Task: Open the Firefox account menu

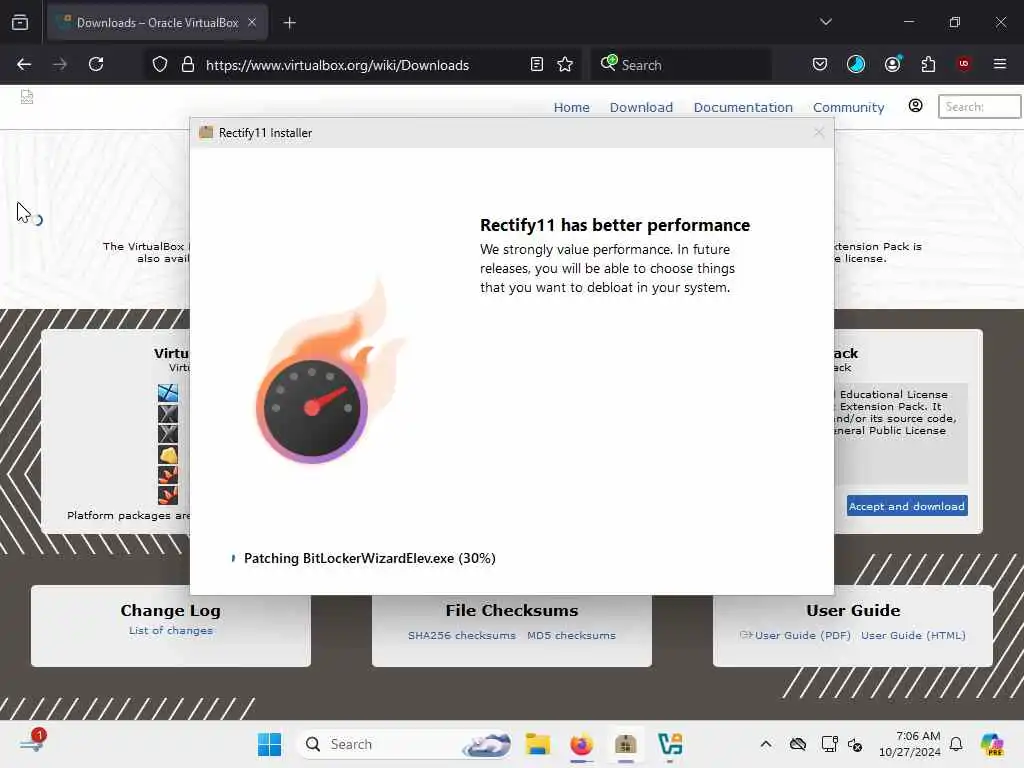Action: click(x=892, y=64)
